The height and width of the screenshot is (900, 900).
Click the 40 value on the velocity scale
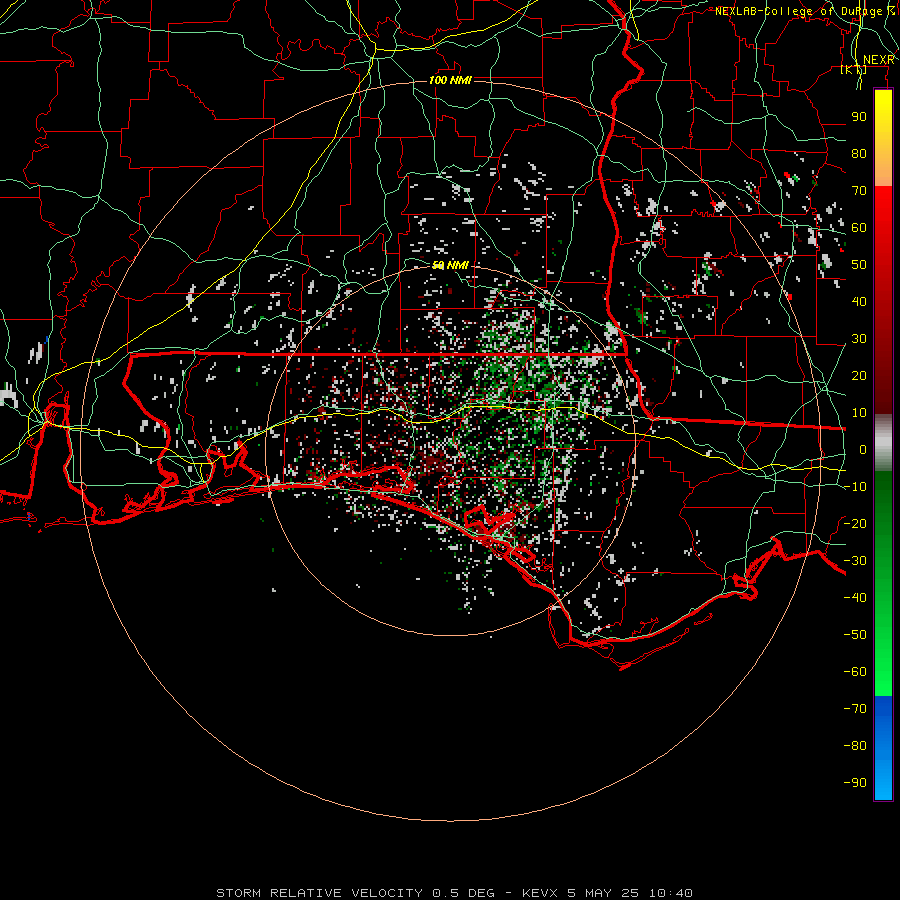[x=859, y=302]
